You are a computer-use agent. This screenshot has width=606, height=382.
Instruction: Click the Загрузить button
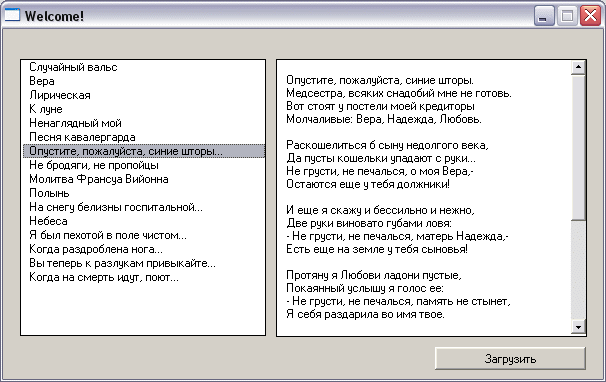click(x=510, y=358)
